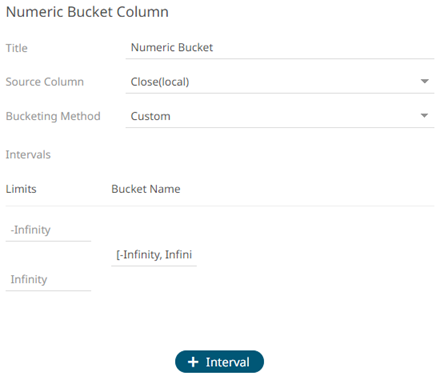The height and width of the screenshot is (380, 436).
Task: Click the Limits column header
Action: (21, 189)
